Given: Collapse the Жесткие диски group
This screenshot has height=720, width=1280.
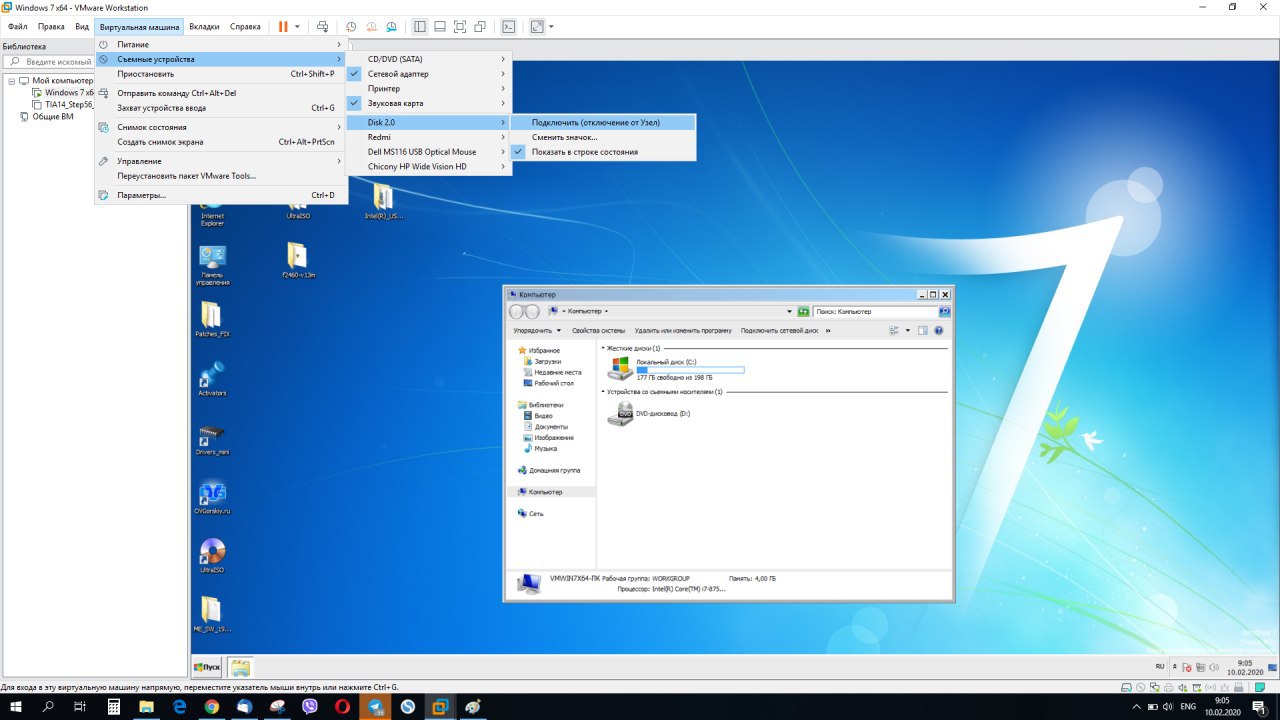Looking at the screenshot, I should (603, 348).
